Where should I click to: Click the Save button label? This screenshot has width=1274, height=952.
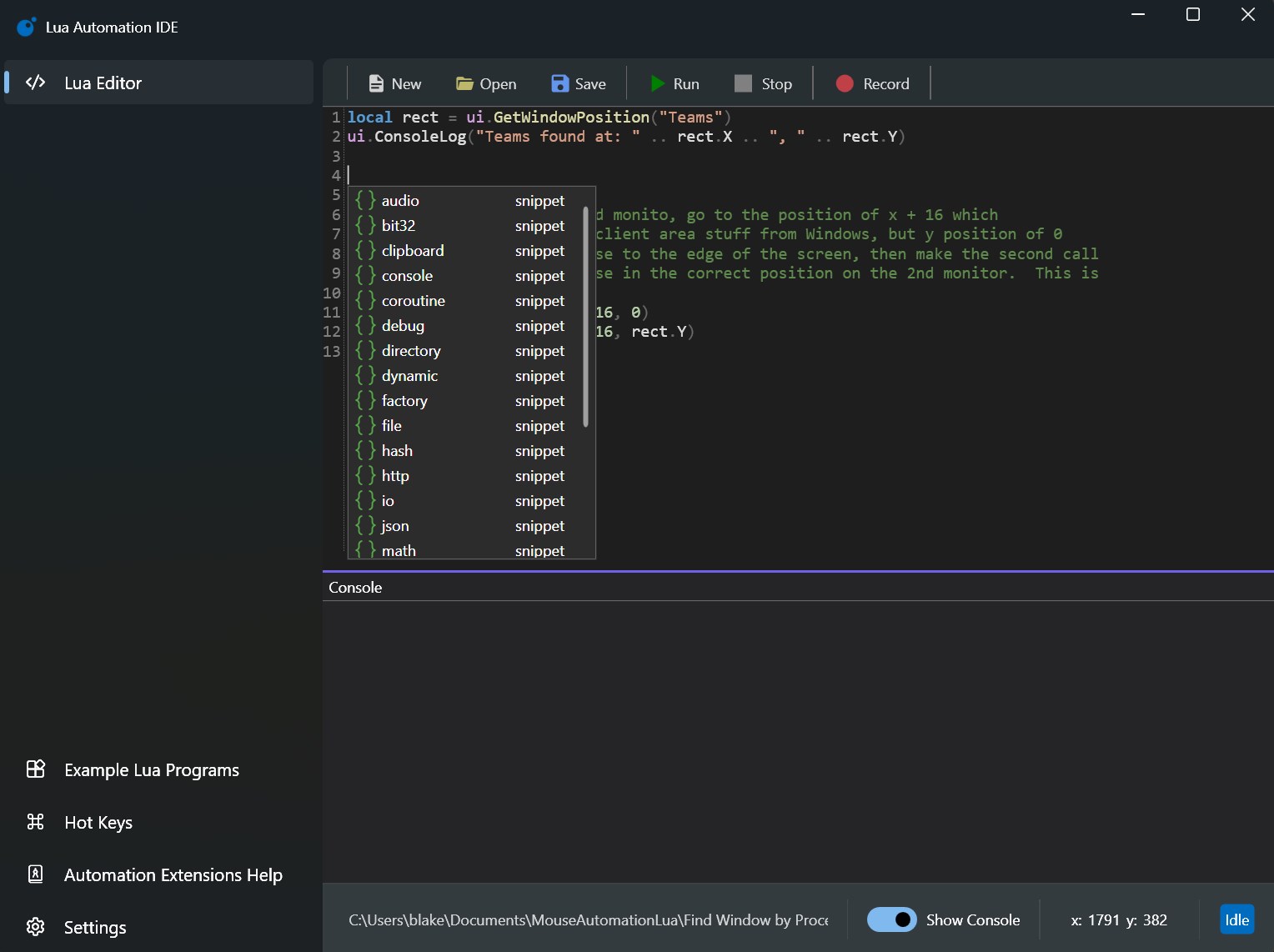(x=590, y=83)
